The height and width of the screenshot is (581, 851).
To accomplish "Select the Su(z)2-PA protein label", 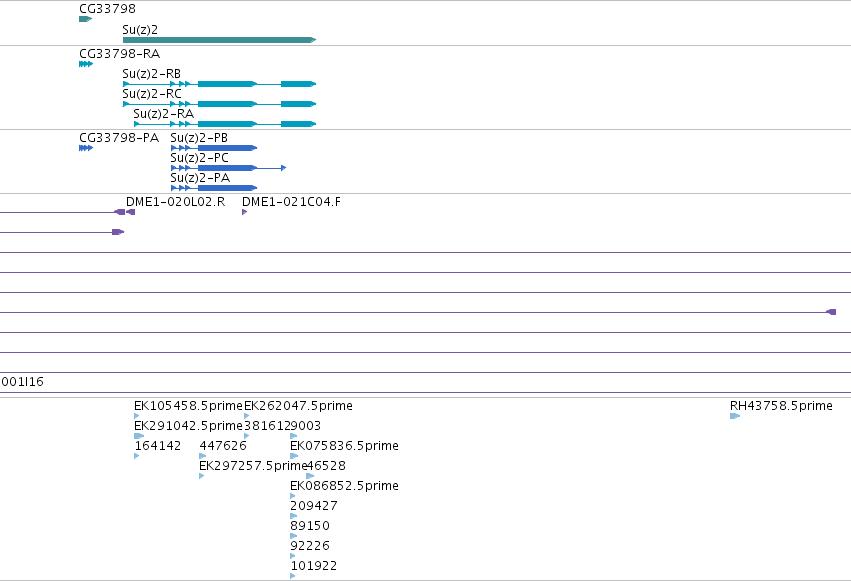I will [200, 178].
